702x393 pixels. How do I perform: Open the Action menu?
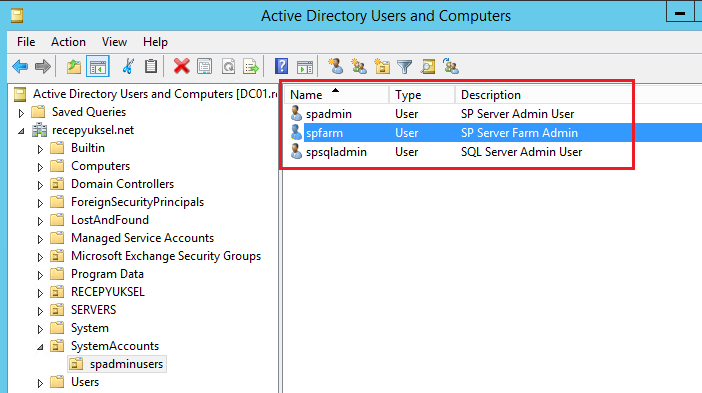click(x=68, y=42)
